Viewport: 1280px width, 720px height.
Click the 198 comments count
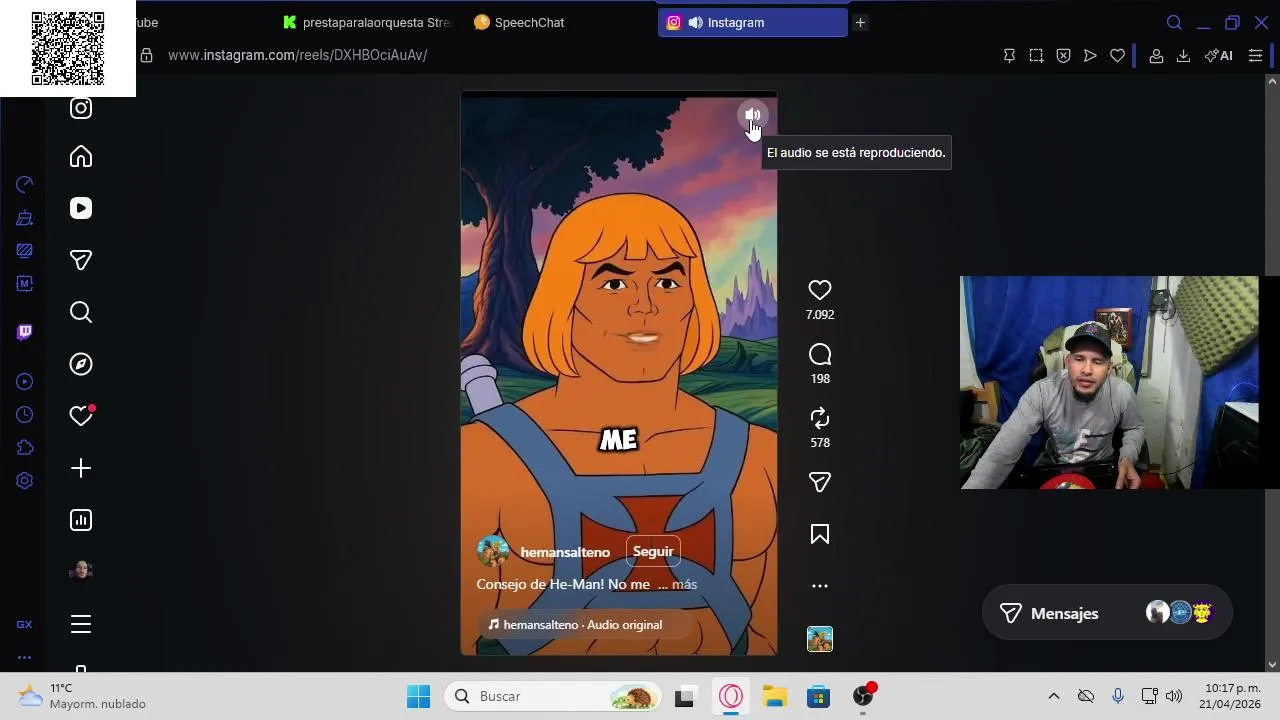(x=820, y=379)
